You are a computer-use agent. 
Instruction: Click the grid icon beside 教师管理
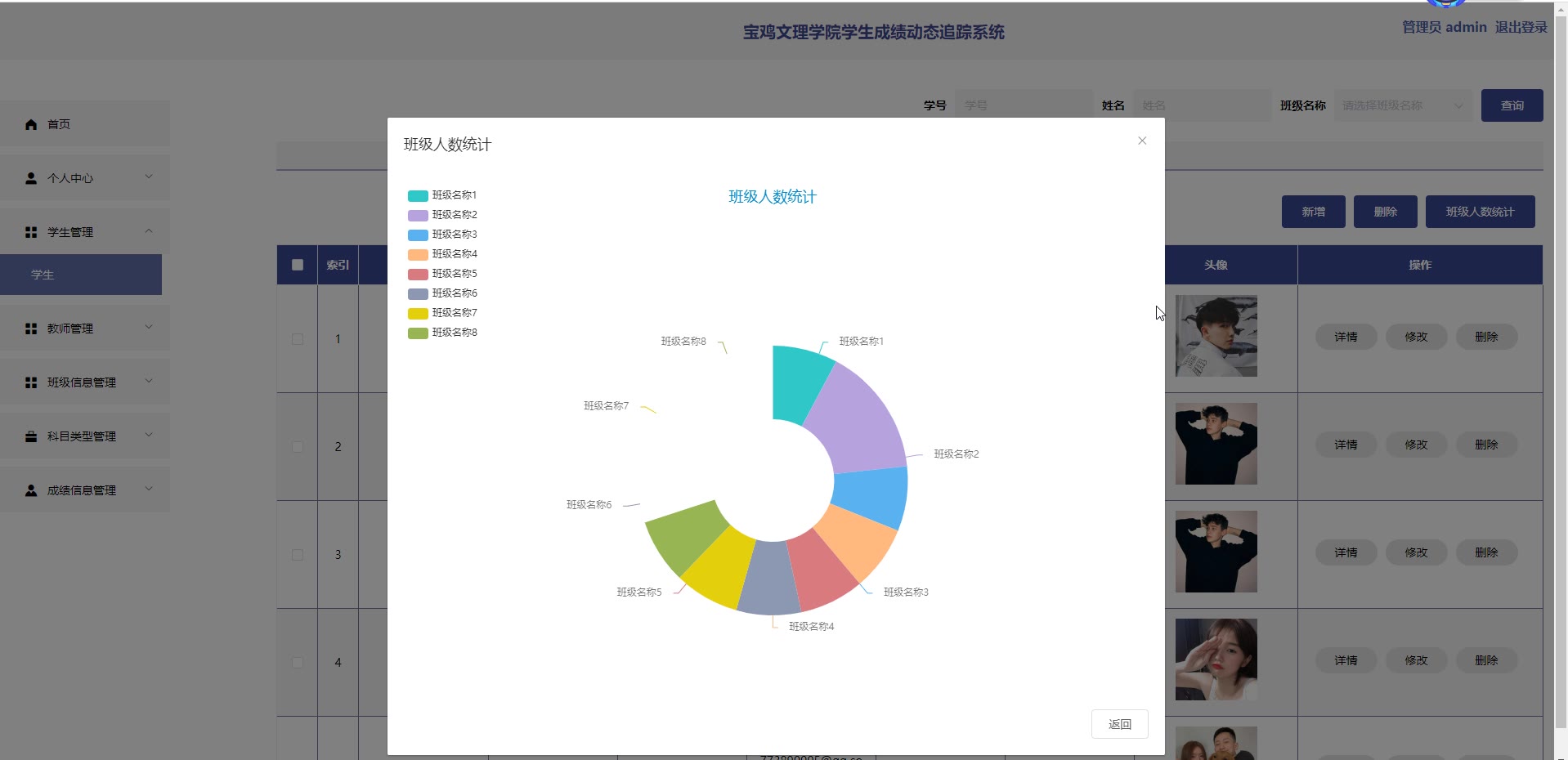click(x=31, y=329)
